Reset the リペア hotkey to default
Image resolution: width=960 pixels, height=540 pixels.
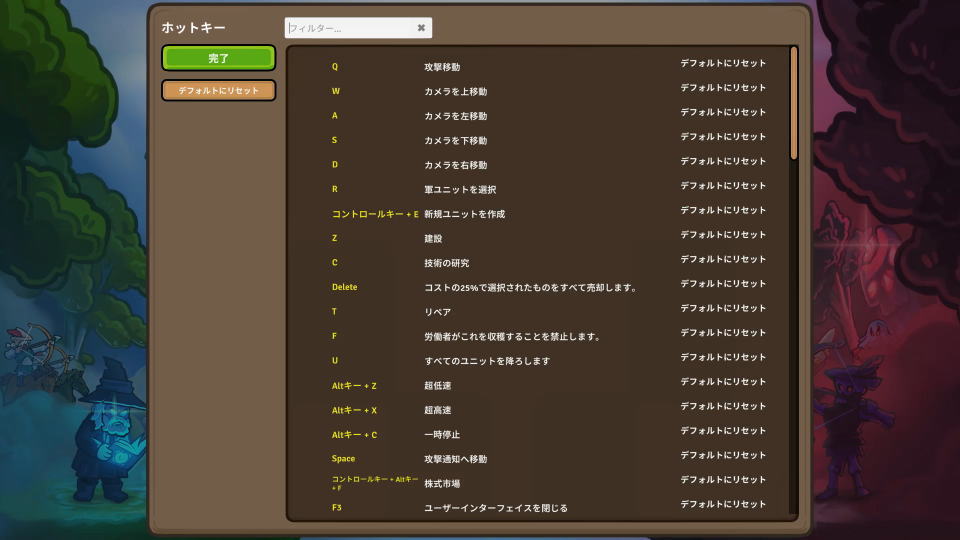722,308
